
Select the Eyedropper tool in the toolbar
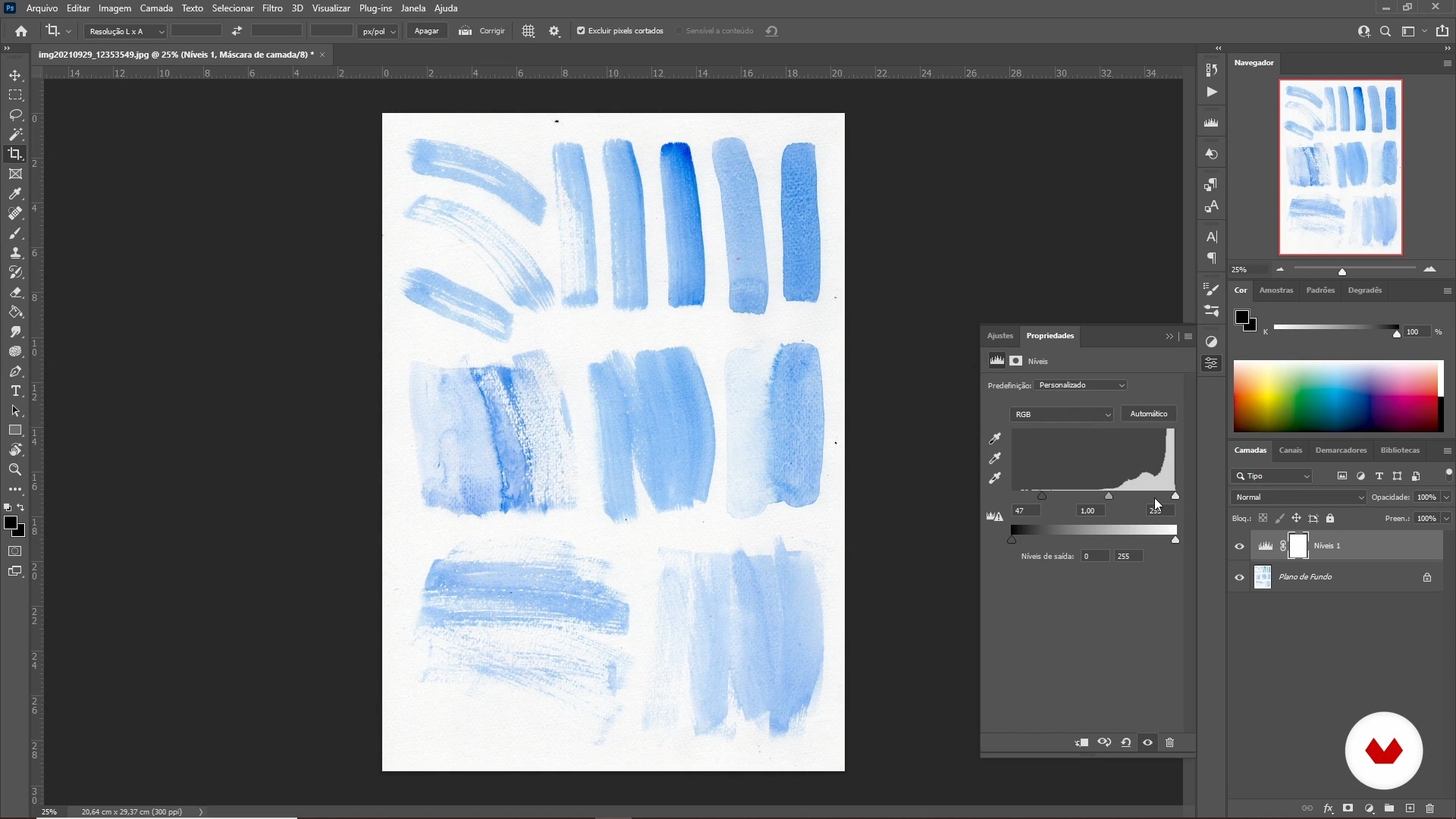[x=15, y=194]
